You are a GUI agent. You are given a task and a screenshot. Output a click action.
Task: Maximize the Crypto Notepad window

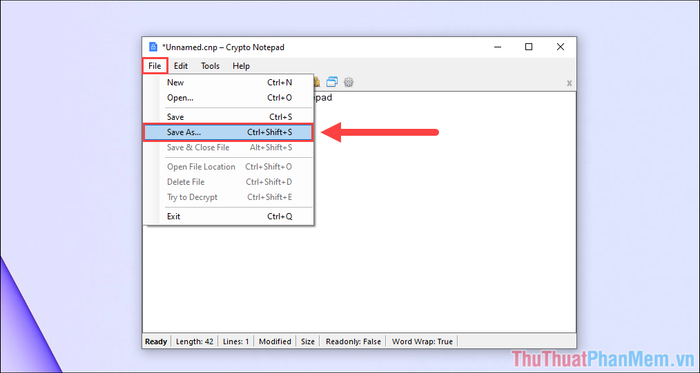pyautogui.click(x=529, y=47)
